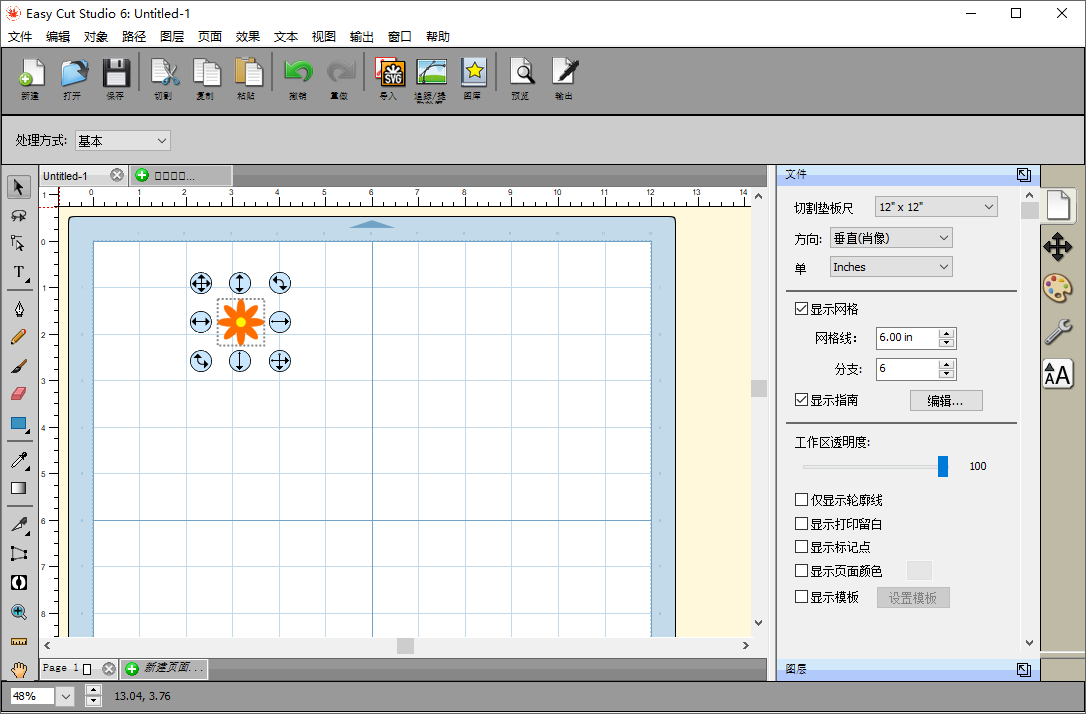
Task: Click the green plus new document tab
Action: pos(142,175)
